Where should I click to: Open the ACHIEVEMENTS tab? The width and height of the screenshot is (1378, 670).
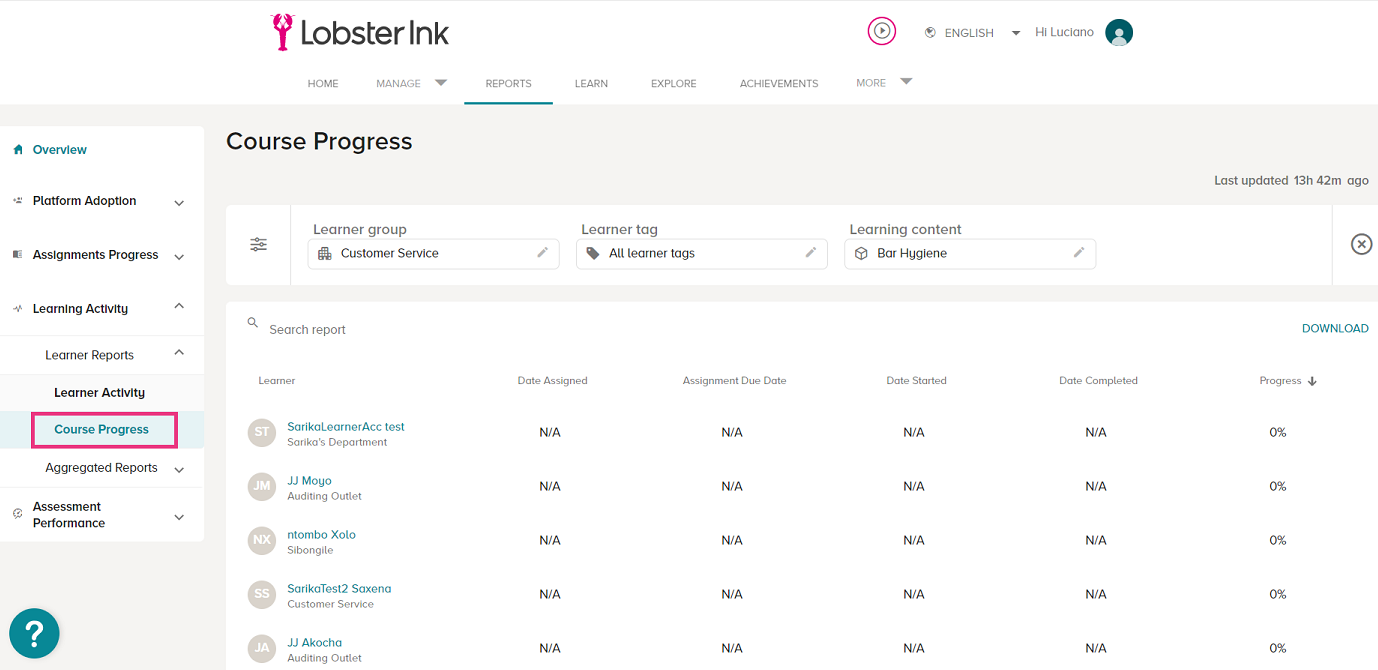point(779,84)
